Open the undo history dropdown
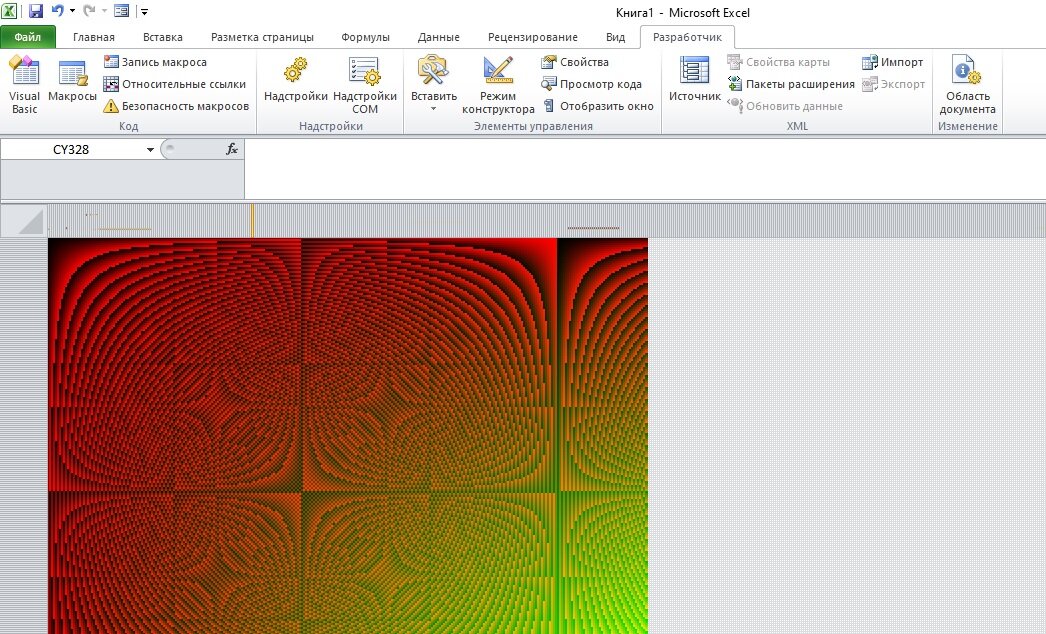 point(72,11)
